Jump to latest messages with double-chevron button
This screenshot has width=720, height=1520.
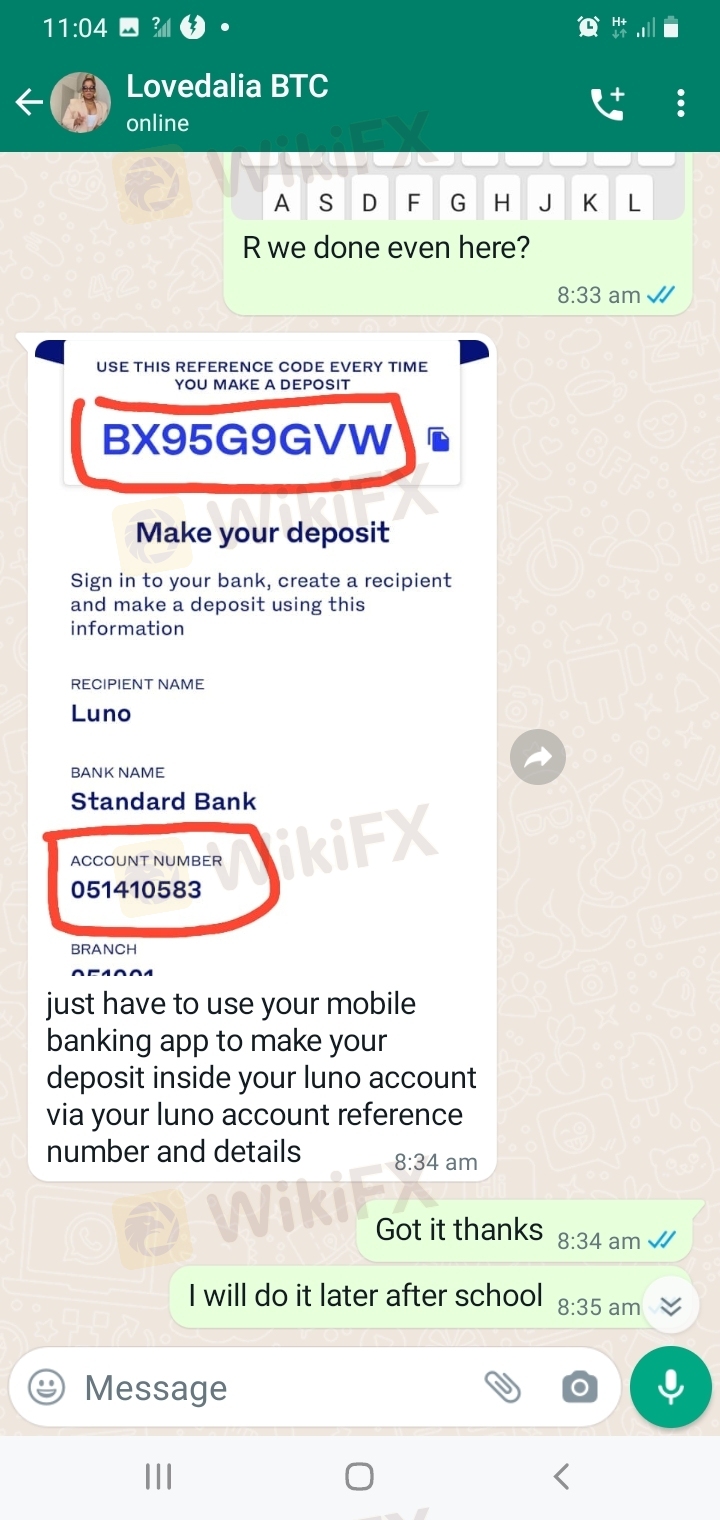tap(670, 1306)
